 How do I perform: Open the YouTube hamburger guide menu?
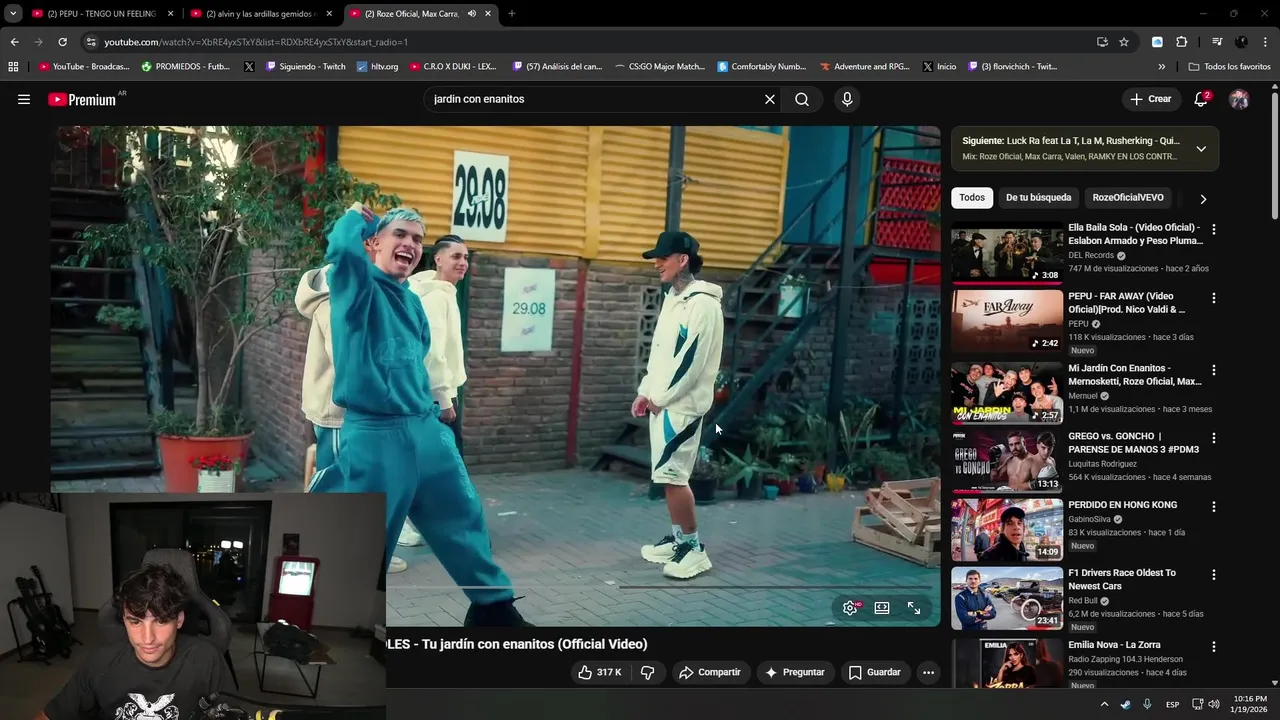[24, 99]
